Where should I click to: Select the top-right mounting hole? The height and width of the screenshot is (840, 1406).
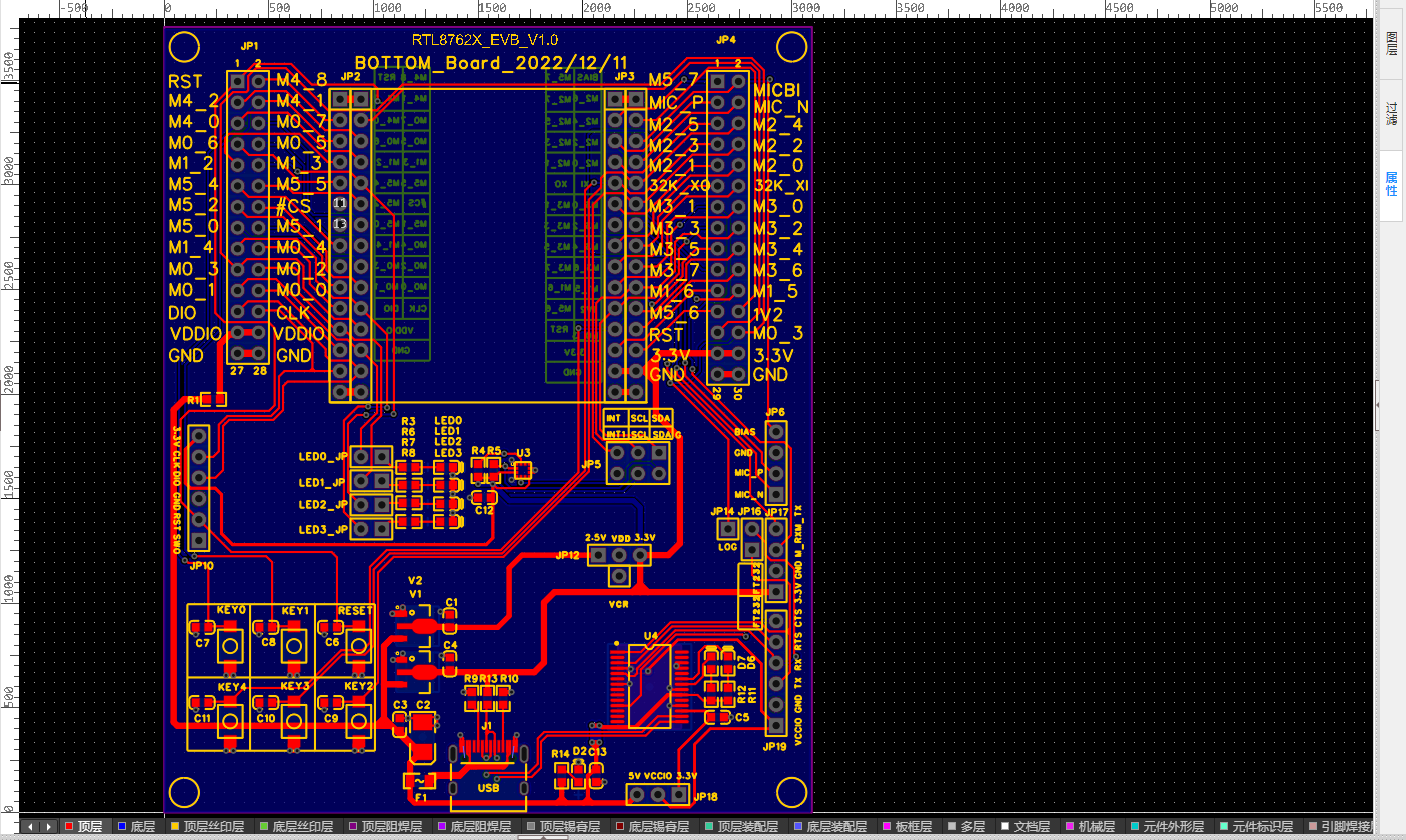click(791, 47)
